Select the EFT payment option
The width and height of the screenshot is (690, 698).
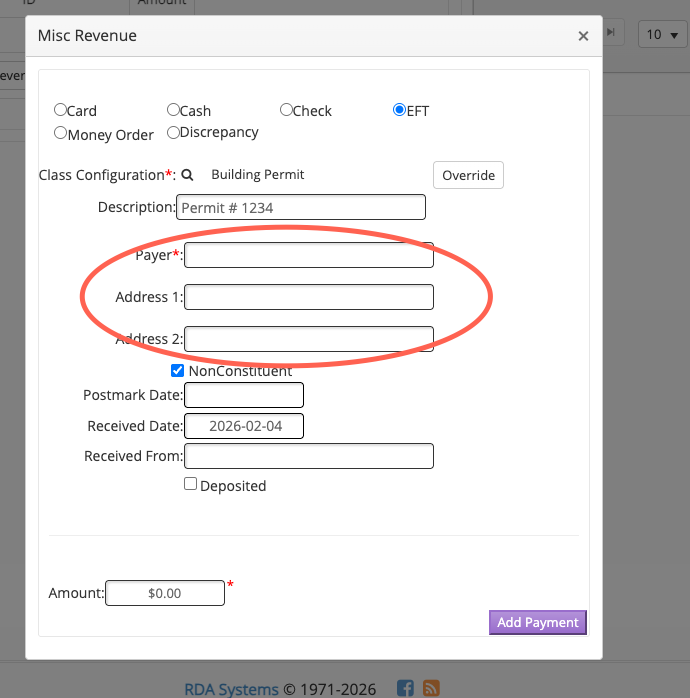pyautogui.click(x=399, y=110)
